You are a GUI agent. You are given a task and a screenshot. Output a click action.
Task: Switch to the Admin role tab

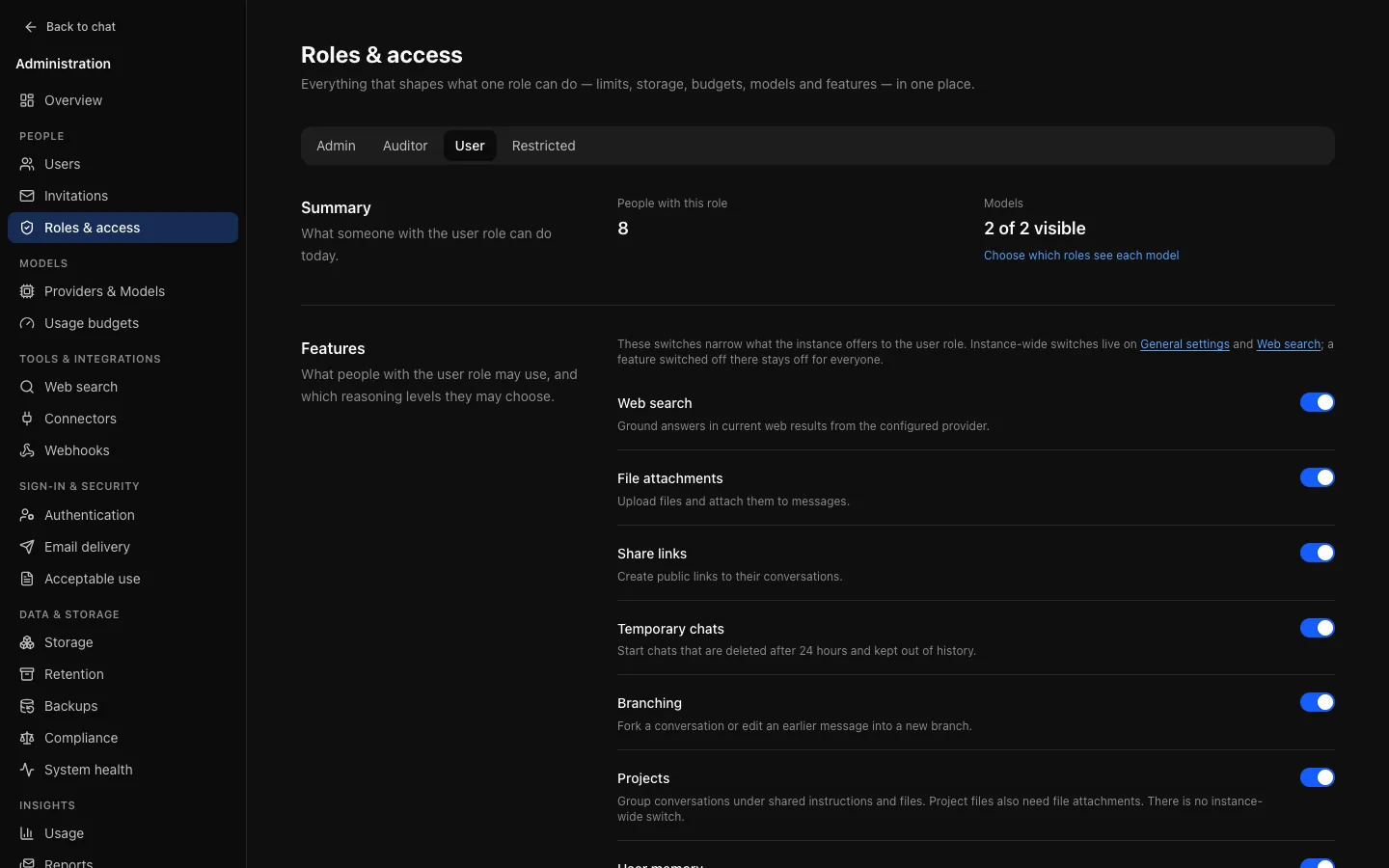[x=336, y=146]
